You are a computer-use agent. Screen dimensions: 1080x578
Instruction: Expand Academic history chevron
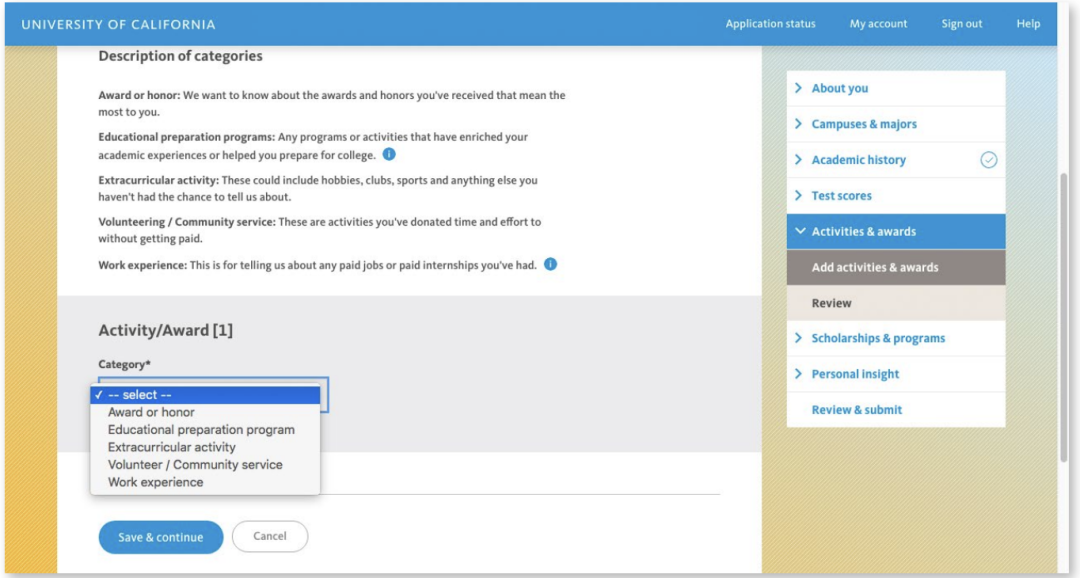point(798,159)
